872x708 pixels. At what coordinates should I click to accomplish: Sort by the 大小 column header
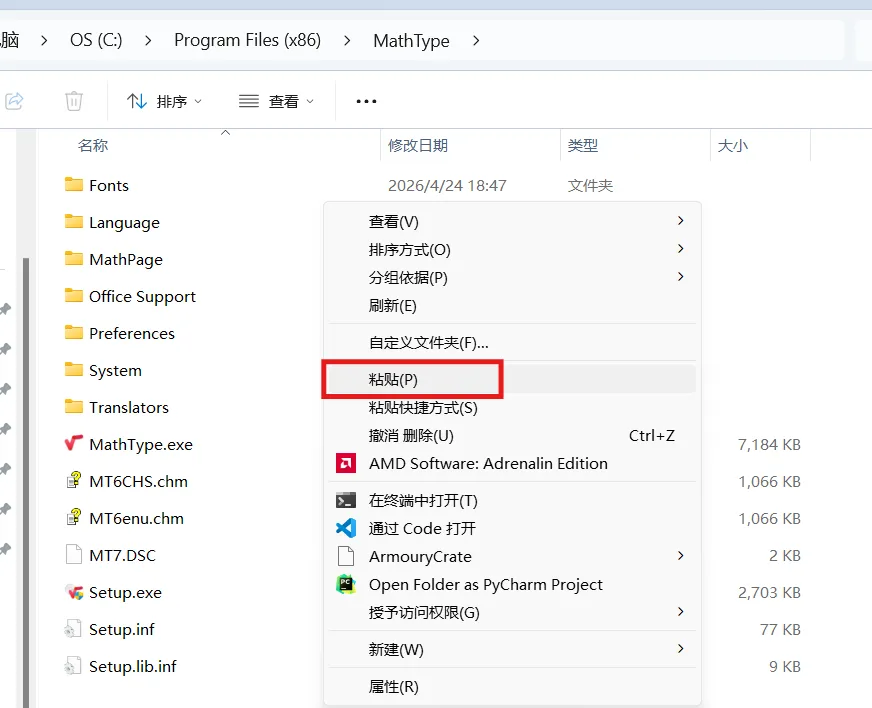click(732, 146)
